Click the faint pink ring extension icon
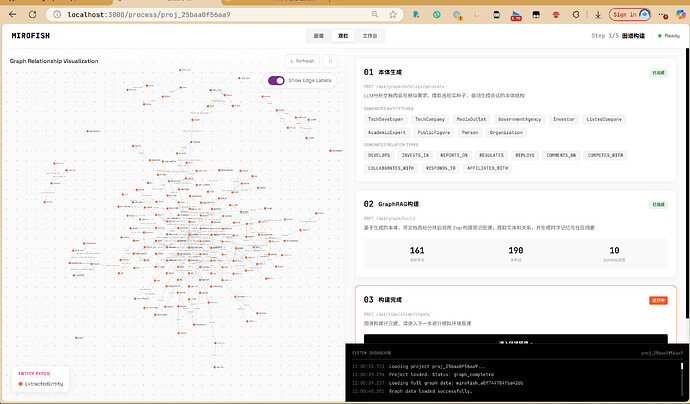 477,15
